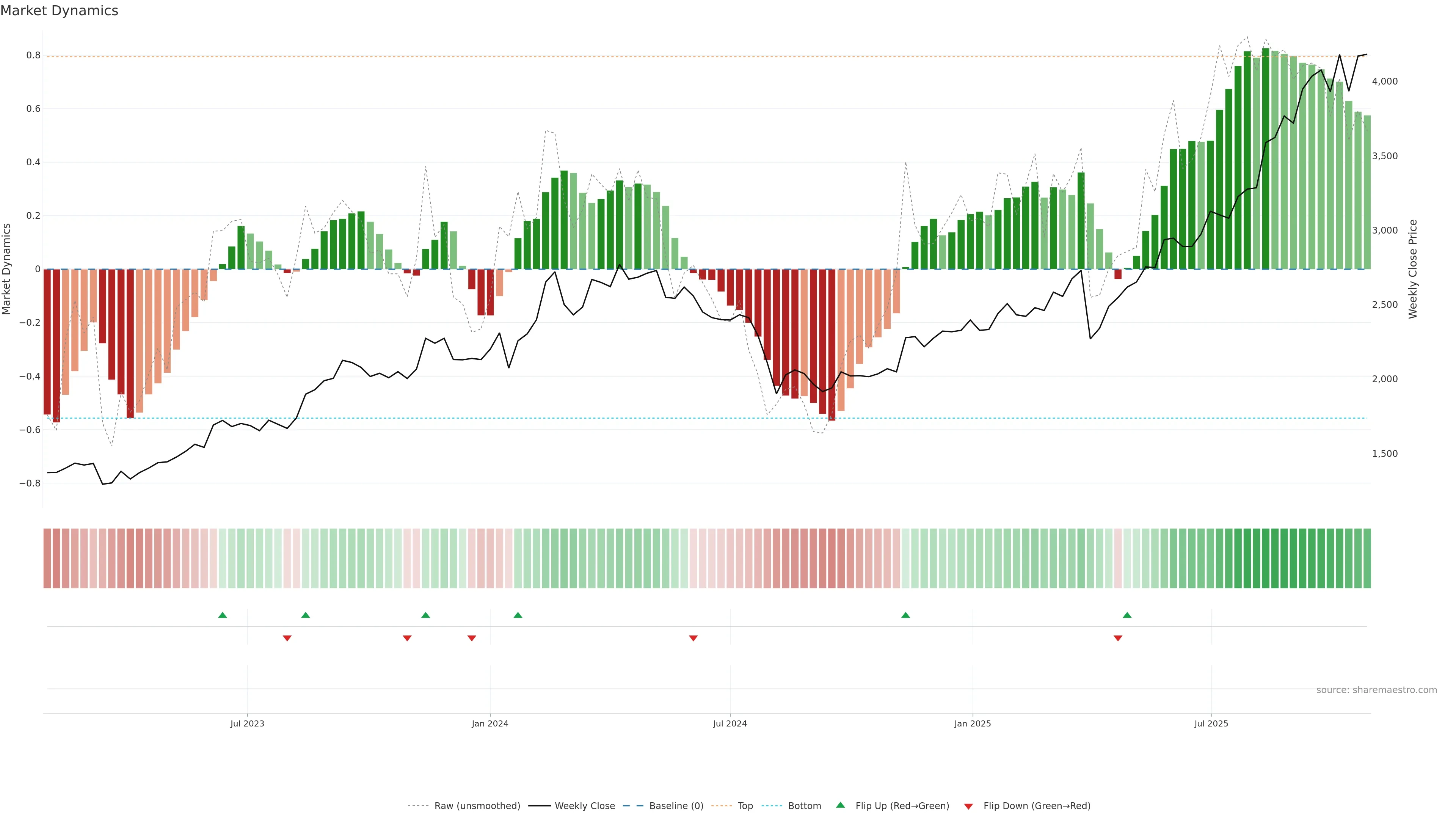The height and width of the screenshot is (819, 1456).
Task: Click the Flip Up marker nearest Jul 2025
Action: coord(1127,615)
